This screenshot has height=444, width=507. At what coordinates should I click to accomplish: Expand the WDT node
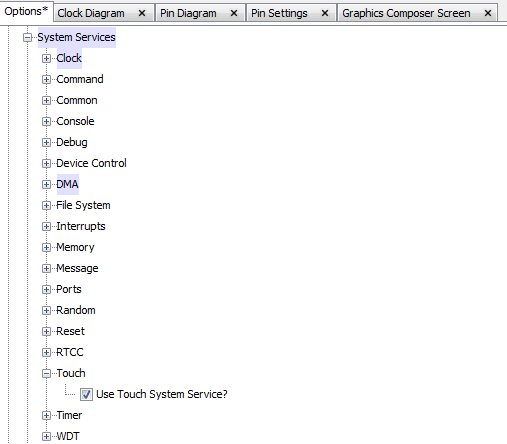(x=46, y=437)
